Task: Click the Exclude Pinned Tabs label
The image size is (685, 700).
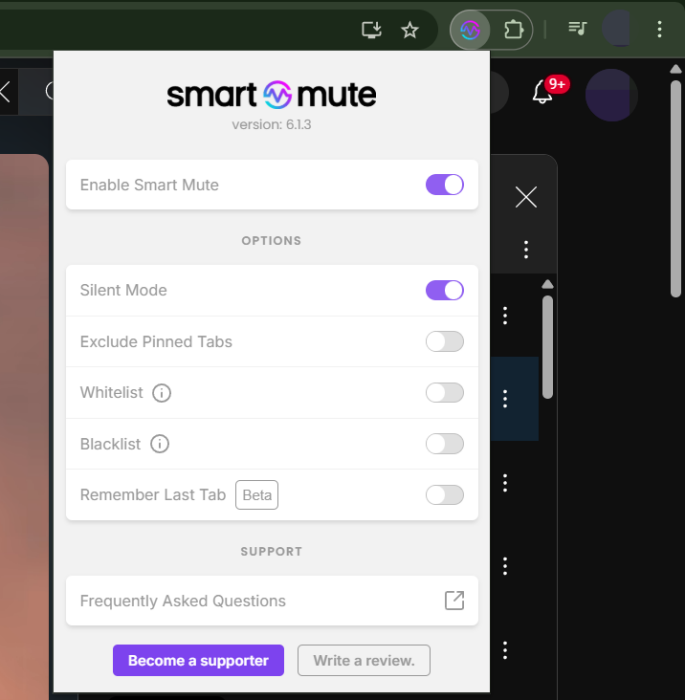Action: (x=156, y=342)
